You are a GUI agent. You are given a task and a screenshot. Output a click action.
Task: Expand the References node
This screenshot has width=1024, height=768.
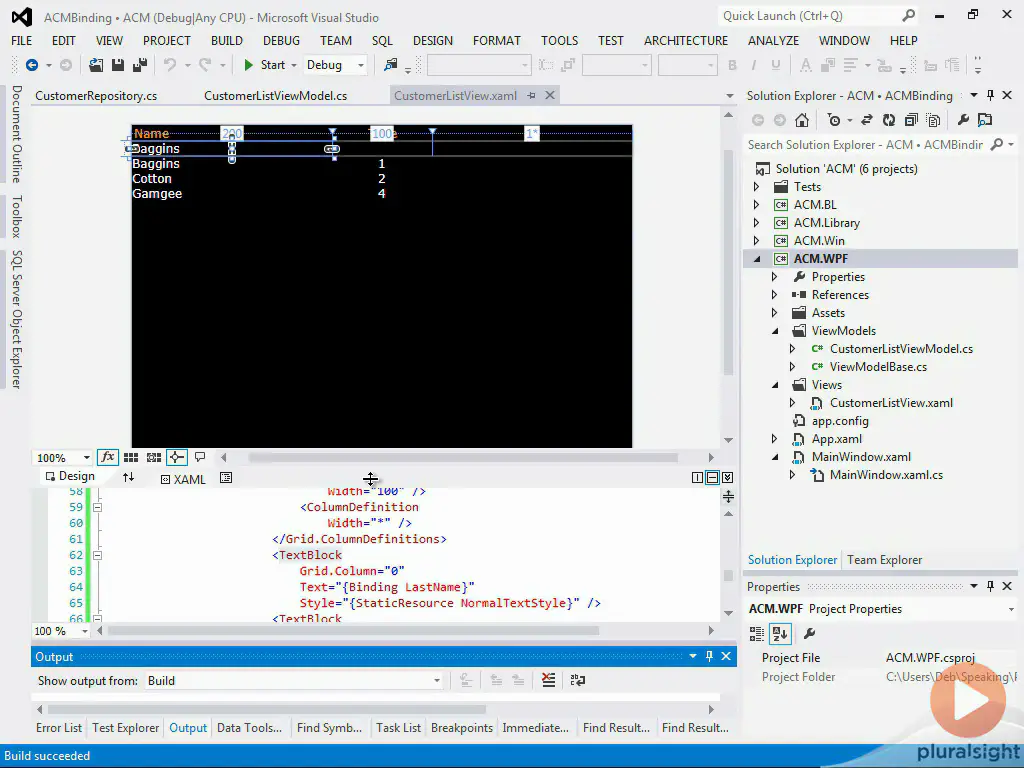click(775, 295)
